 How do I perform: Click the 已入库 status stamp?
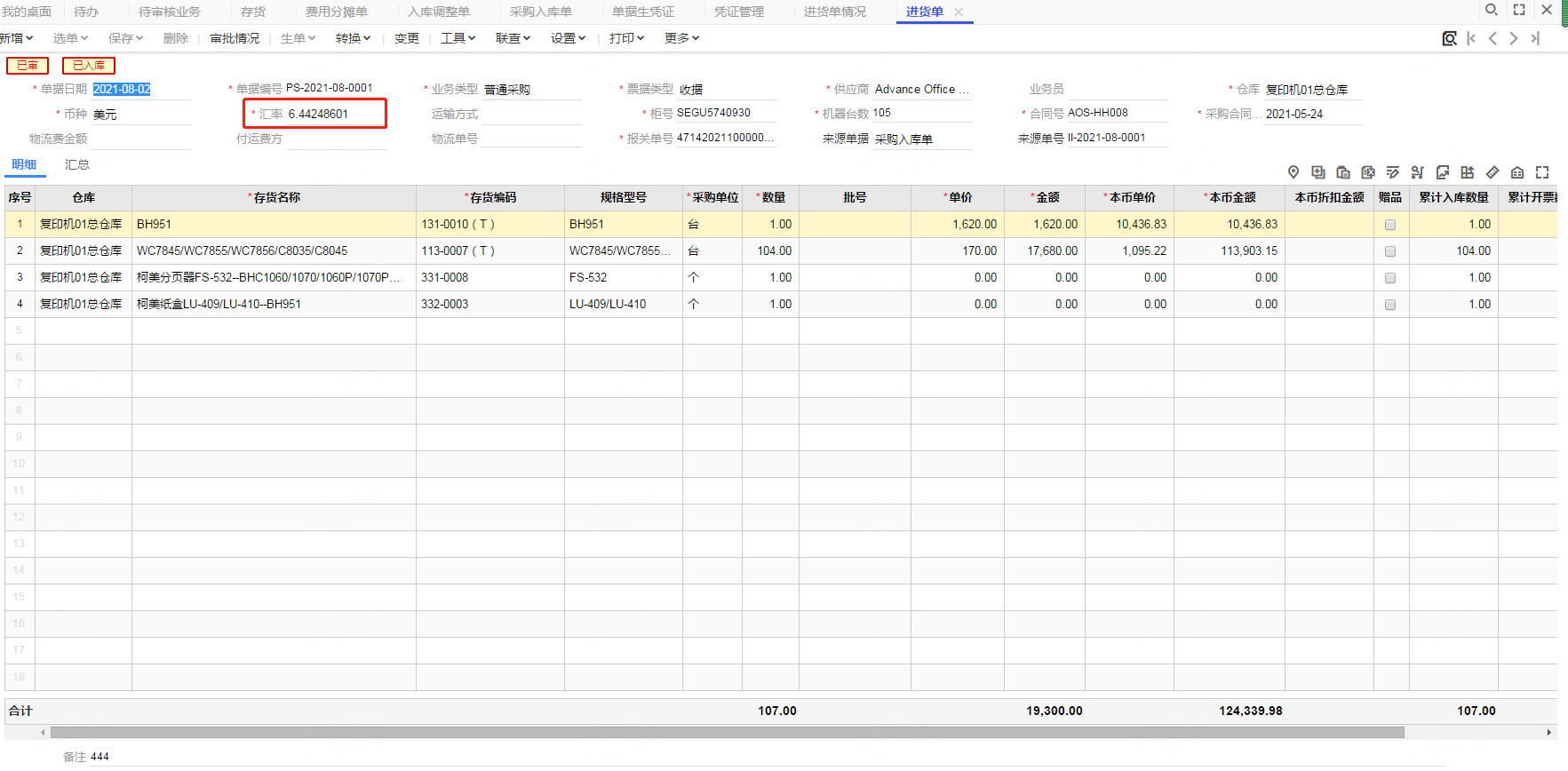tap(89, 65)
